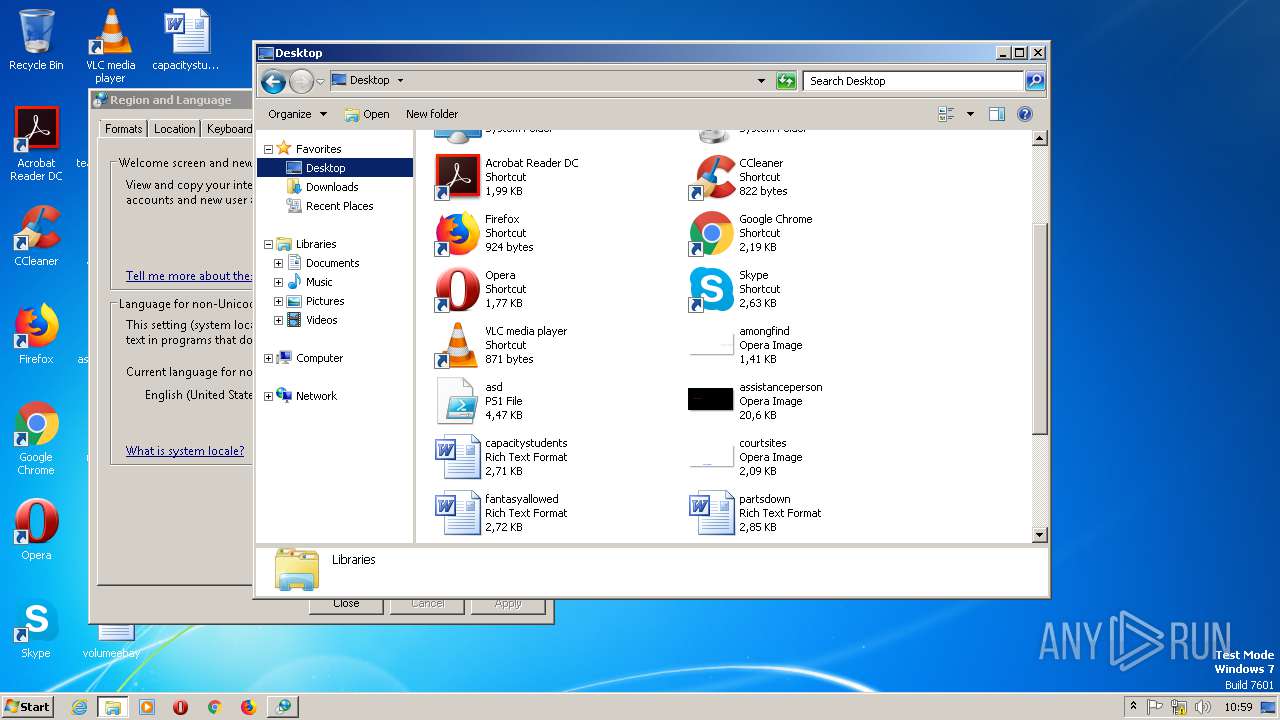This screenshot has height=720, width=1280.
Task: Click the search magnifier icon
Action: pyautogui.click(x=1035, y=81)
